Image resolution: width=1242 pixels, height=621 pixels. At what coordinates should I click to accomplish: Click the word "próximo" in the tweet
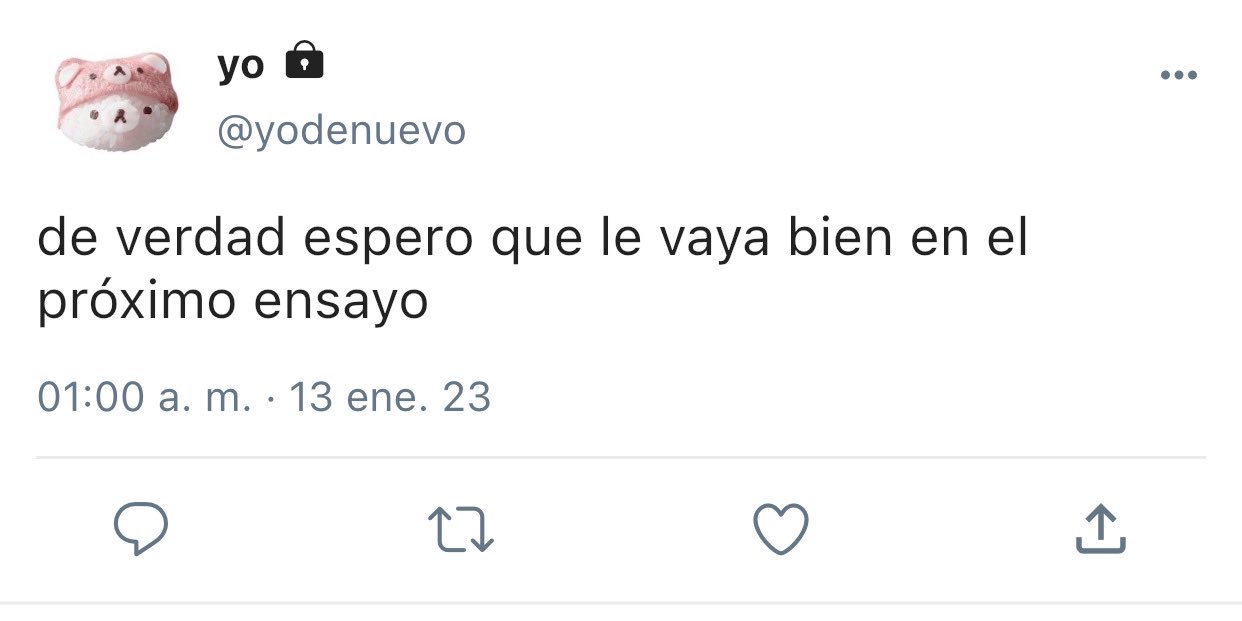(x=138, y=303)
